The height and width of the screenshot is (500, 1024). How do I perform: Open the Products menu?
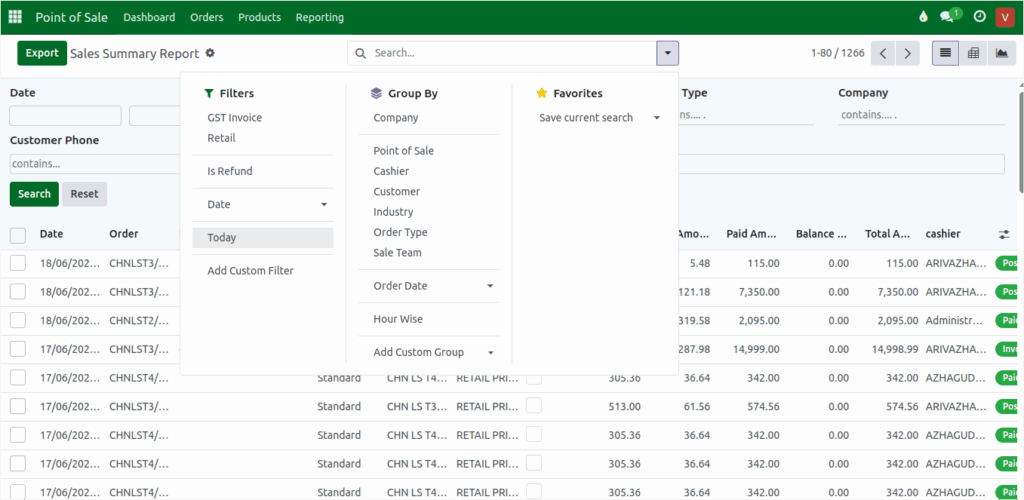click(x=259, y=18)
